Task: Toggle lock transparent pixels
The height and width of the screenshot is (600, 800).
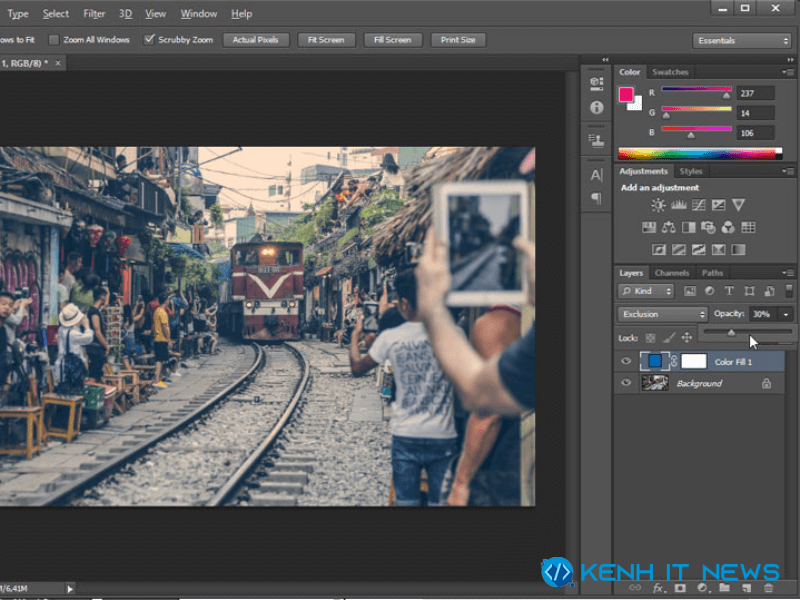Action: [x=650, y=338]
